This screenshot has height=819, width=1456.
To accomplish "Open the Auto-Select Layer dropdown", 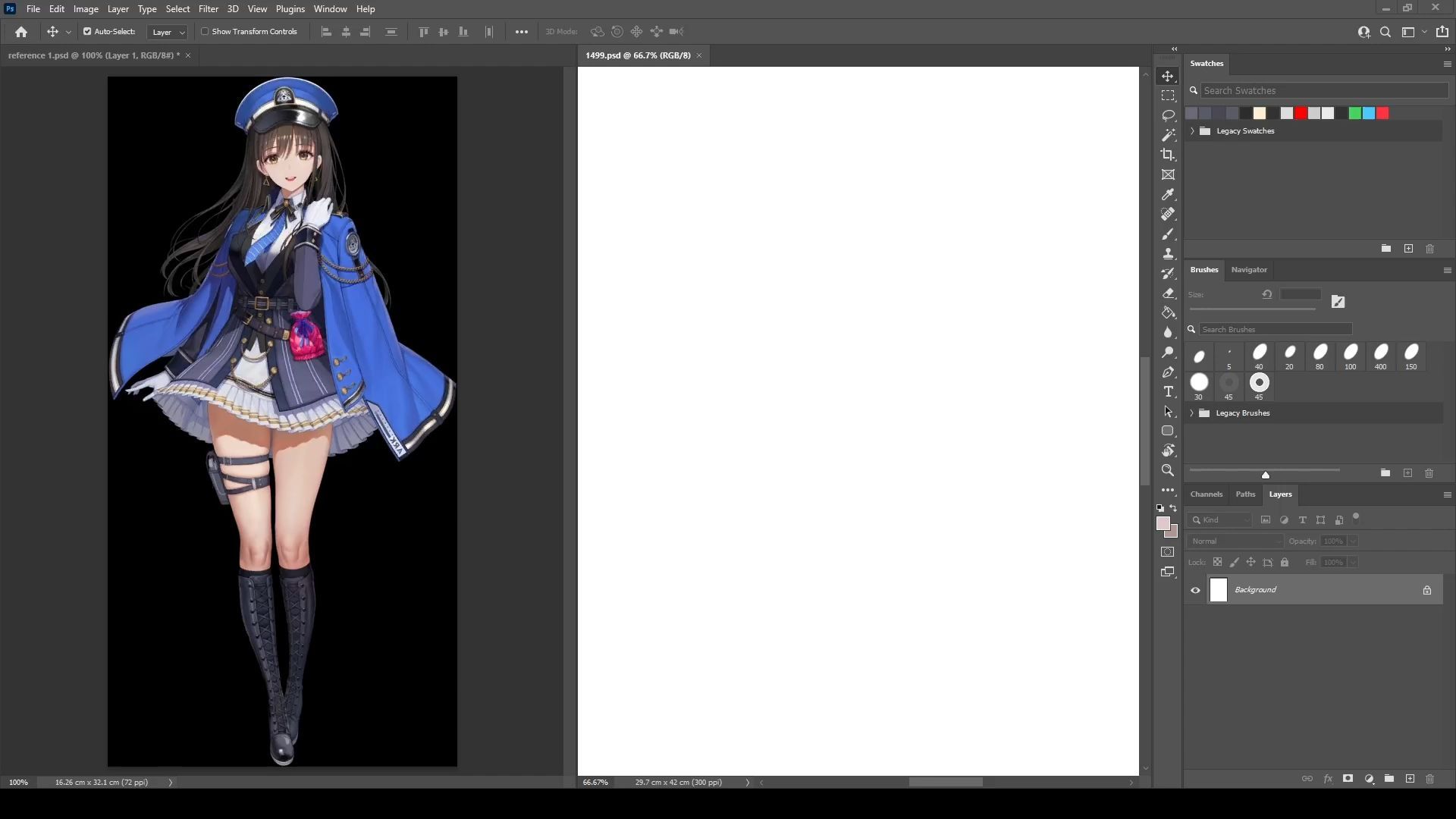I will coord(168,32).
